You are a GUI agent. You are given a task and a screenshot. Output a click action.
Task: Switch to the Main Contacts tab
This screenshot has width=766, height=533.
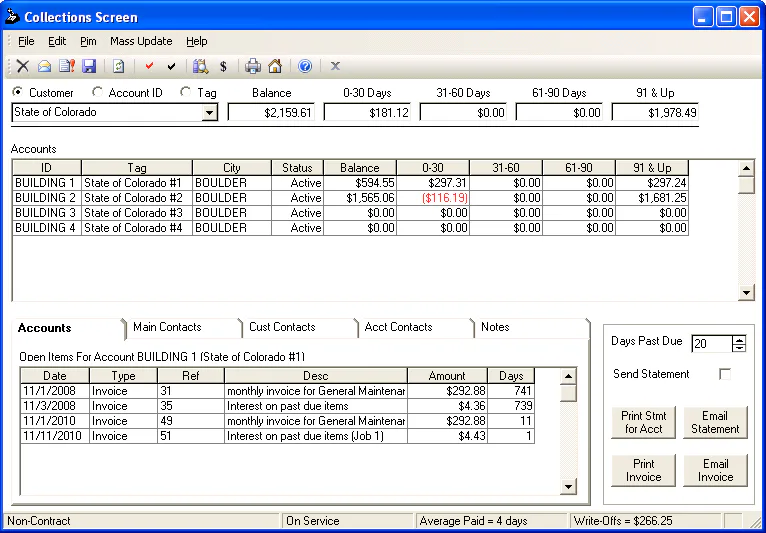pos(167,327)
